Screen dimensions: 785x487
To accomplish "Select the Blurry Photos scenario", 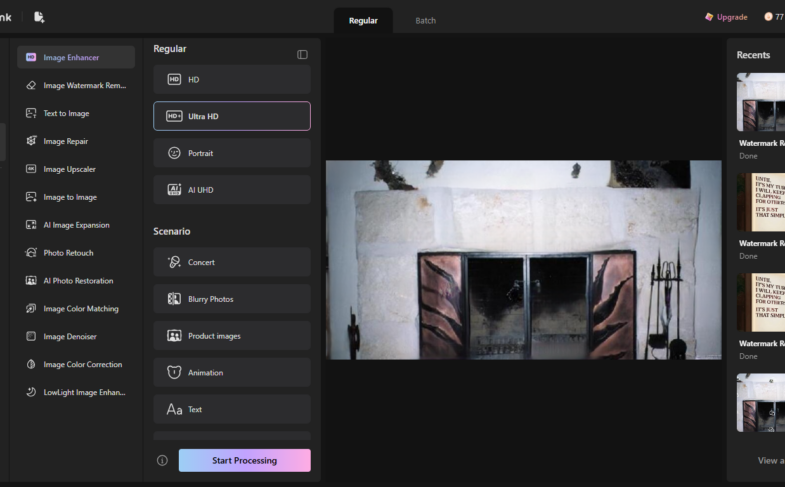I will click(x=232, y=299).
